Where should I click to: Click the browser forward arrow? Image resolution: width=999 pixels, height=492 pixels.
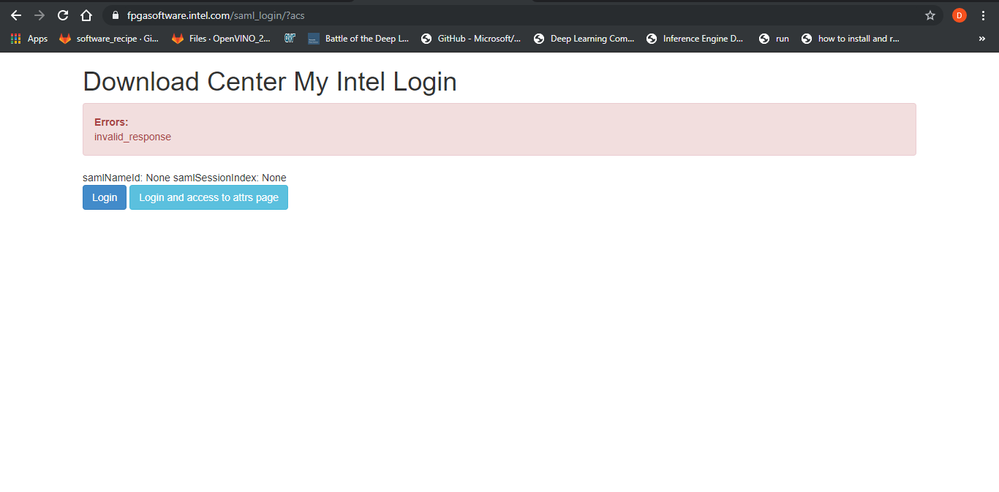(x=40, y=15)
